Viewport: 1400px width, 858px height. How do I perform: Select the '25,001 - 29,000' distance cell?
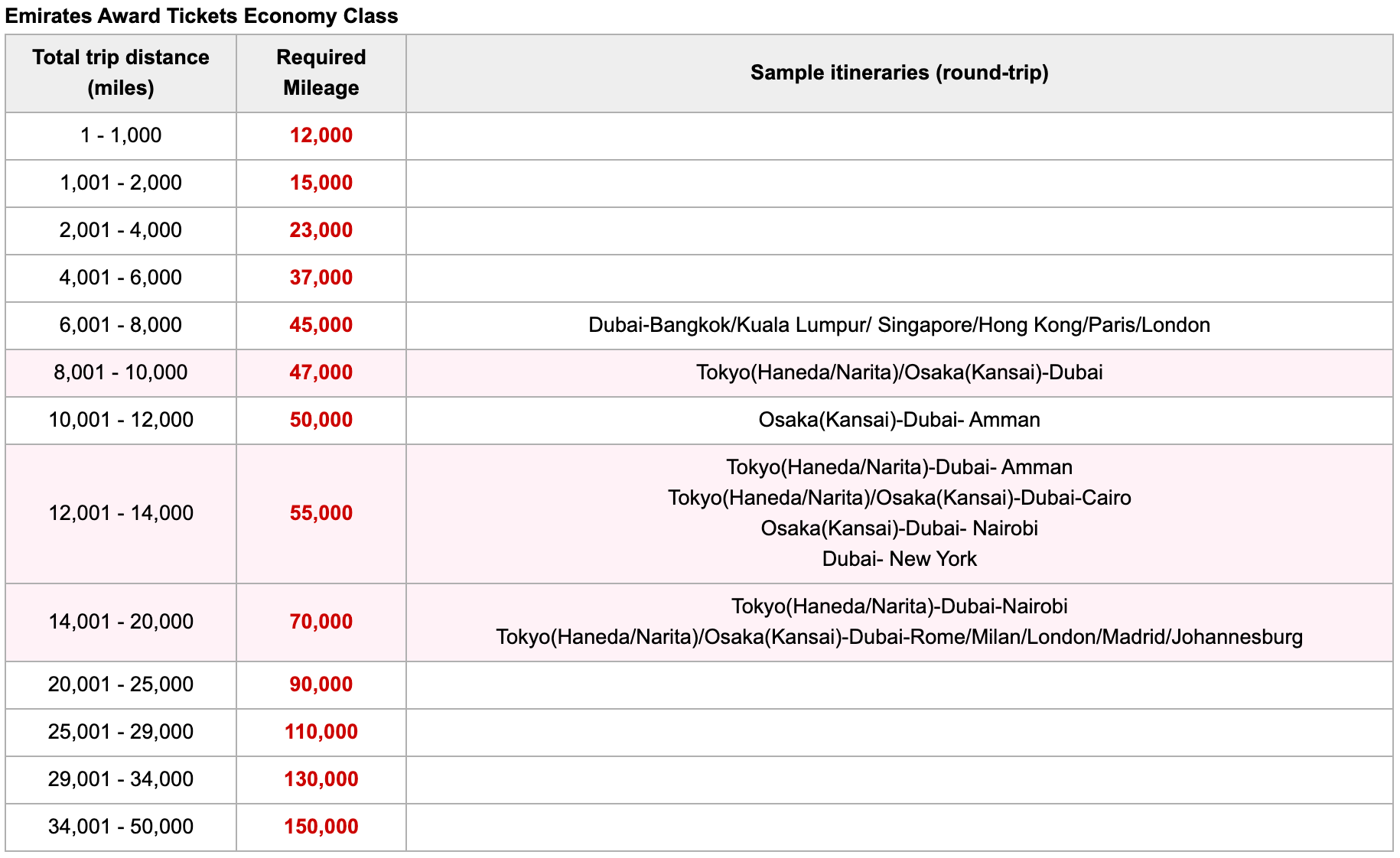coord(121,732)
